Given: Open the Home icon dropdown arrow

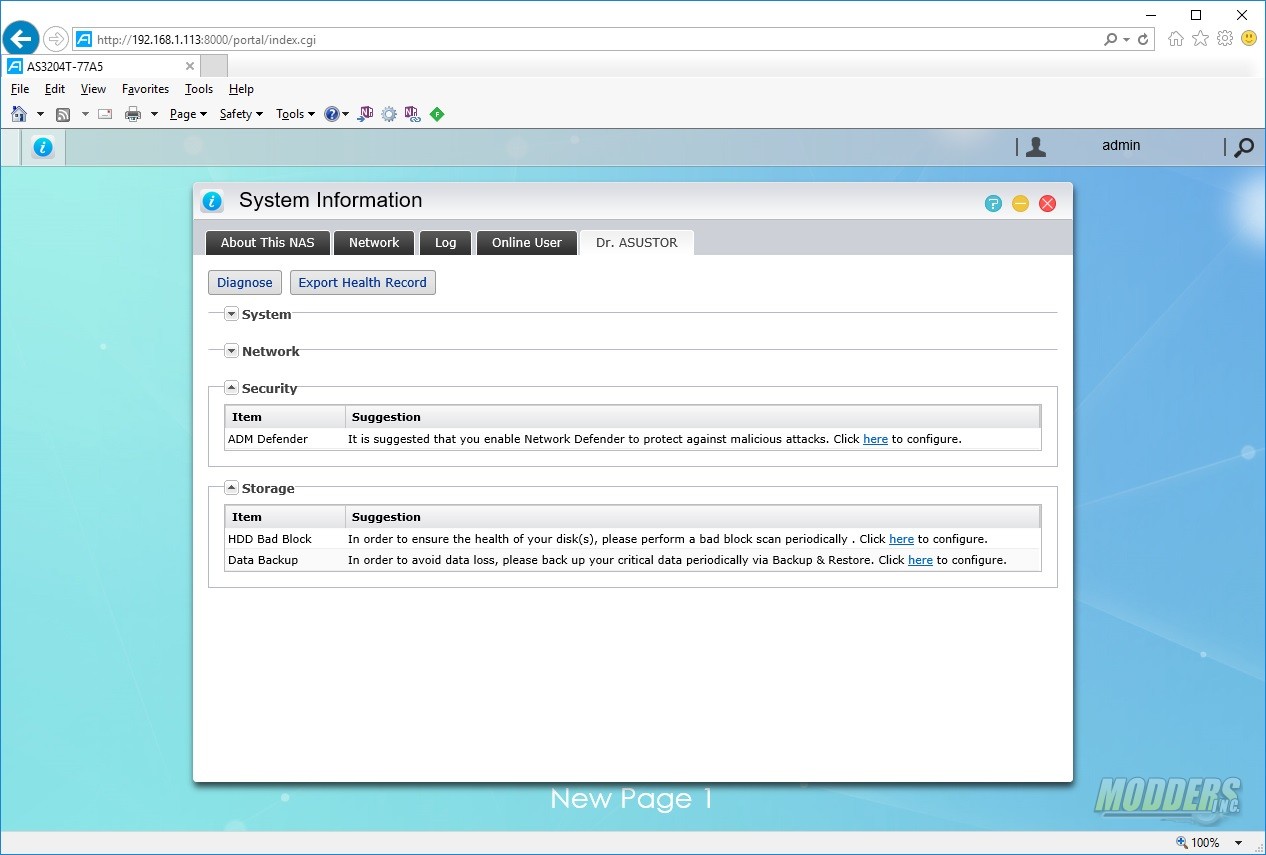Looking at the screenshot, I should click(40, 114).
